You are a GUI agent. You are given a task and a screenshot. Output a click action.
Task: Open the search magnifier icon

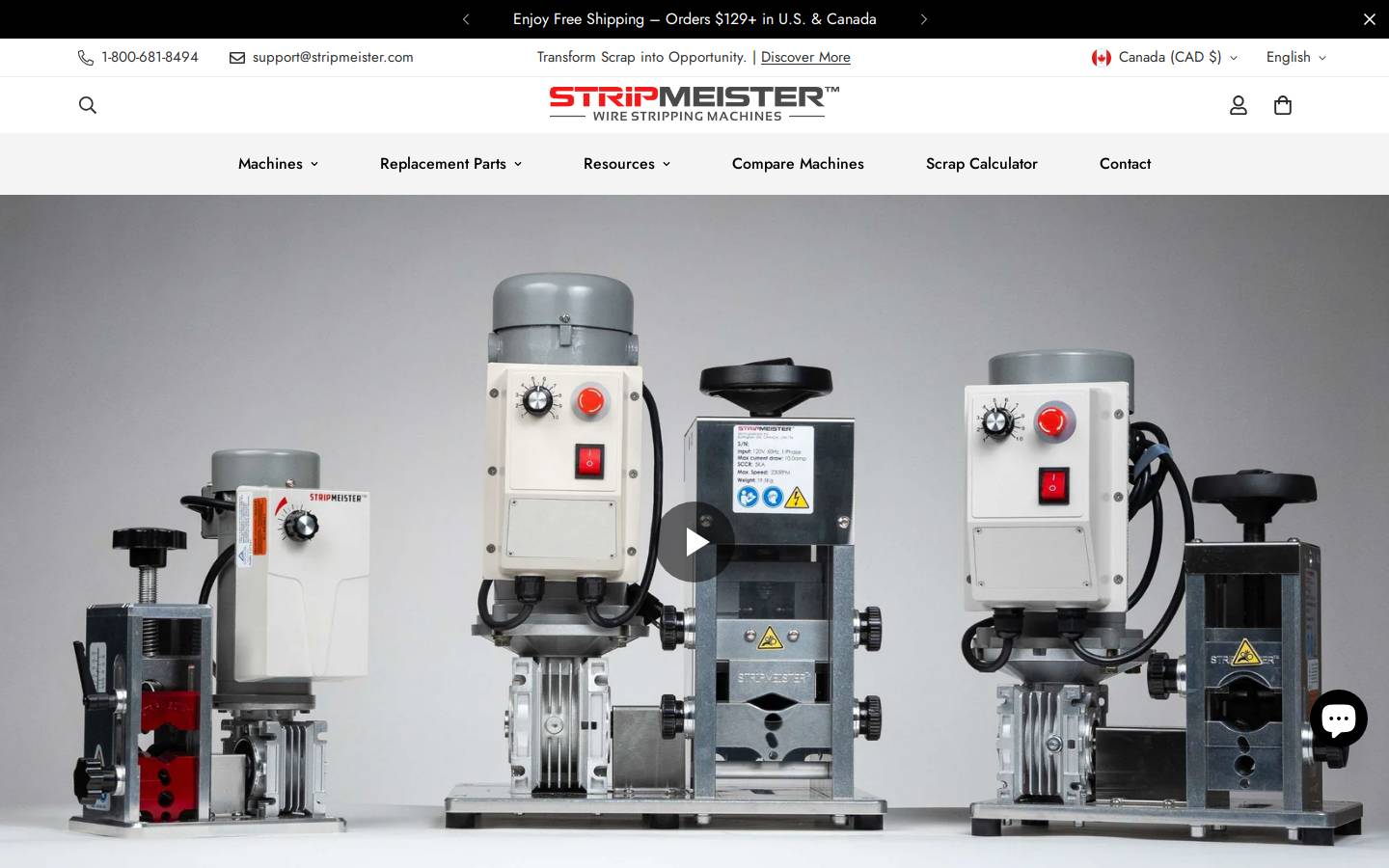click(x=88, y=105)
